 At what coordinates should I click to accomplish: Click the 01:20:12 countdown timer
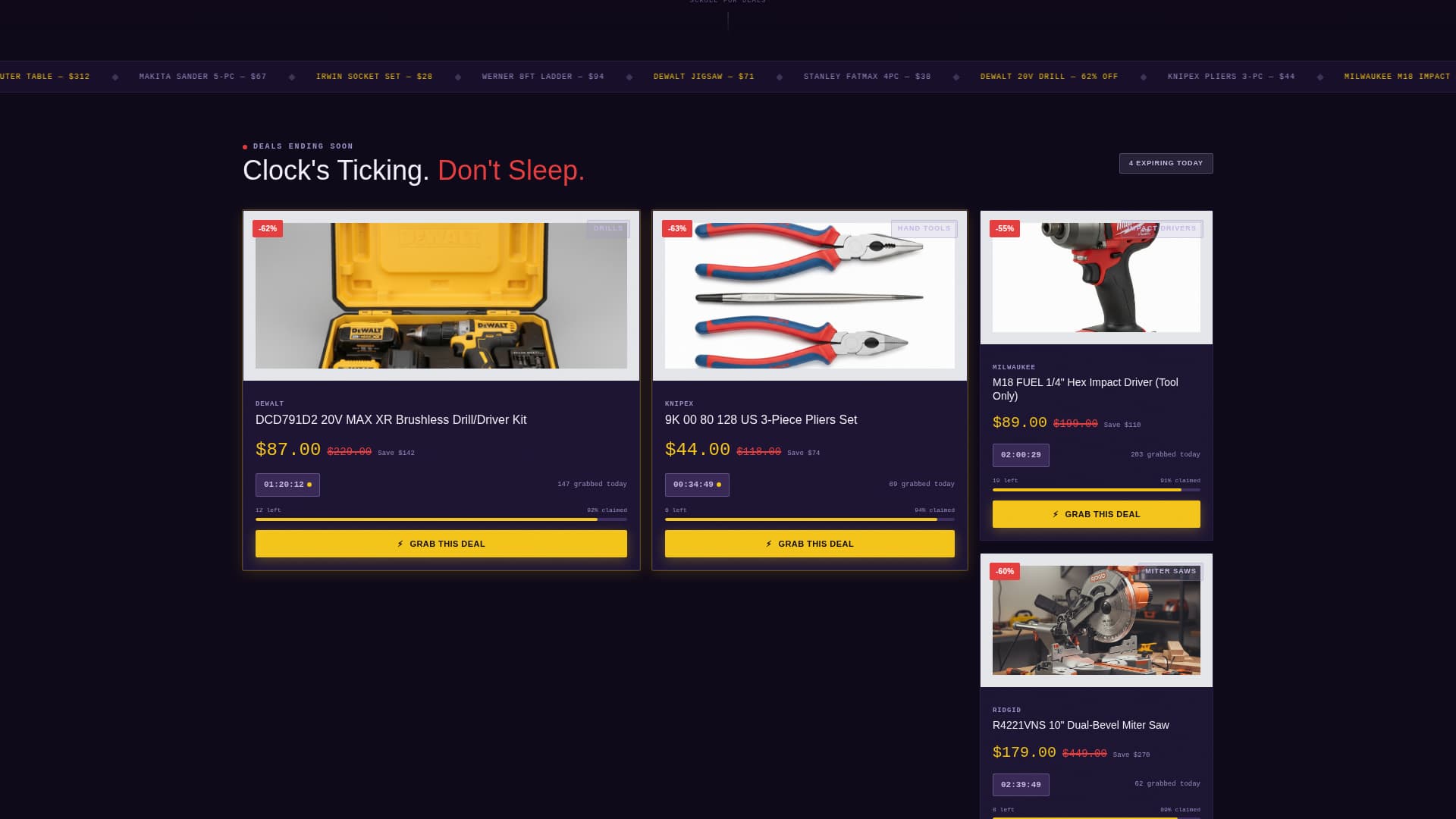pyautogui.click(x=287, y=485)
